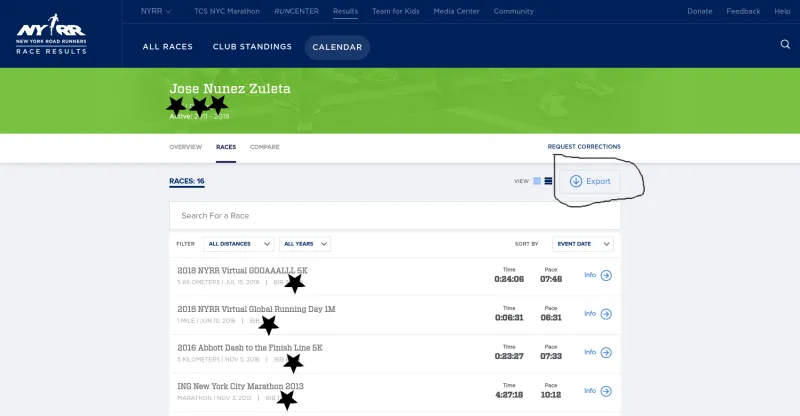Open info arrow for Abbott Dash 5K
This screenshot has width=800, height=416.
606,353
